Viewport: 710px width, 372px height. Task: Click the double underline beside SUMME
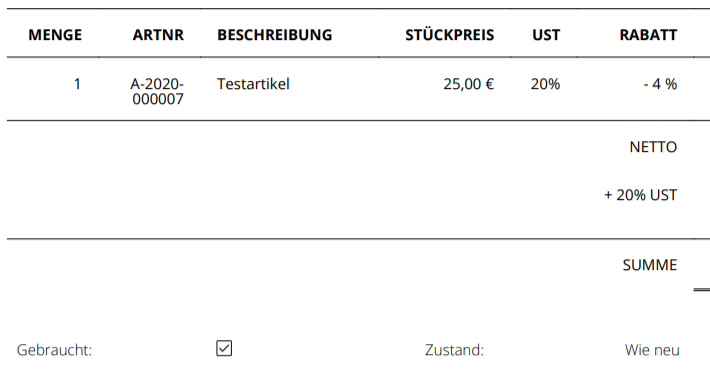pyautogui.click(x=702, y=289)
